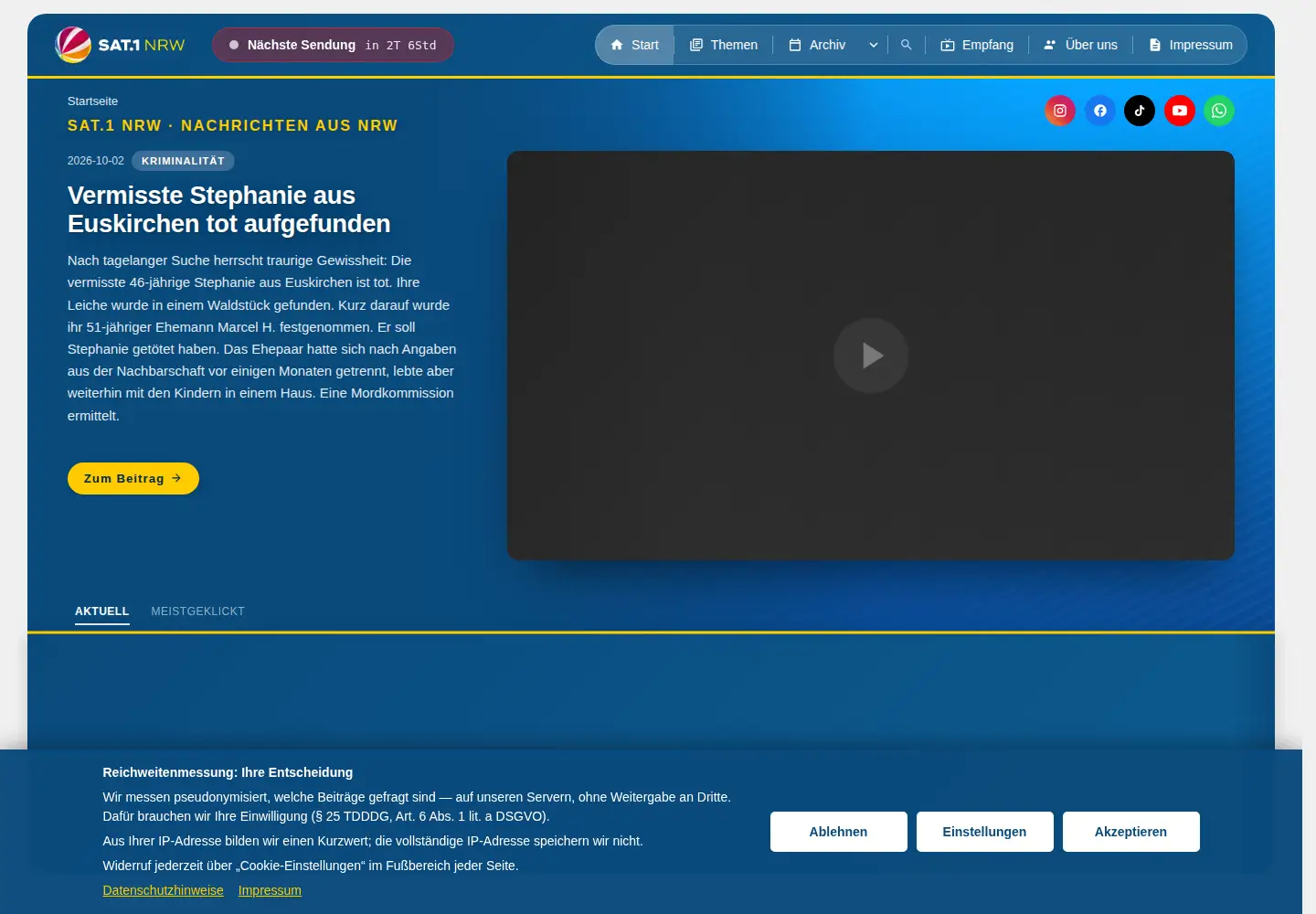
Task: Open the Impressum link in cookie banner
Action: [x=270, y=890]
